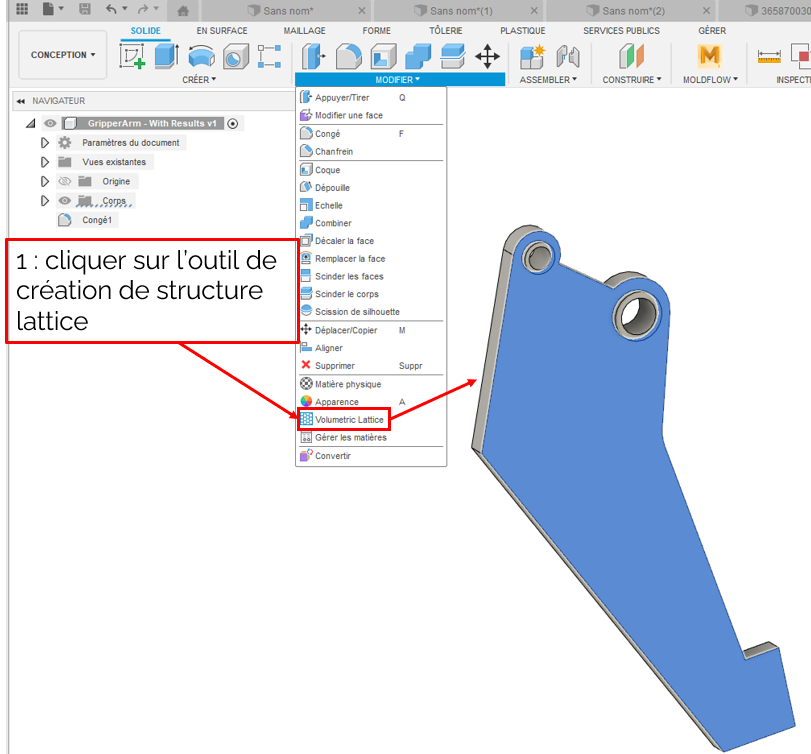Open the CONCEPTION workspace dropdown
The height and width of the screenshot is (754, 811).
point(63,55)
